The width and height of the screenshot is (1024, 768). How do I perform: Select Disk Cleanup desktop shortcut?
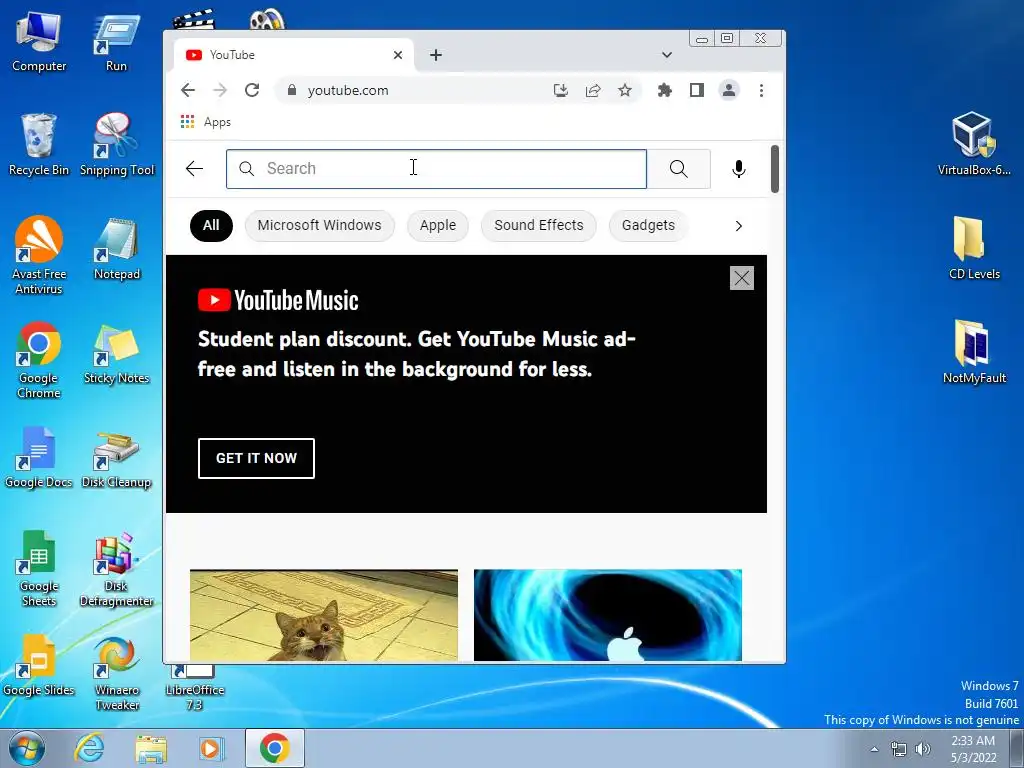(117, 458)
